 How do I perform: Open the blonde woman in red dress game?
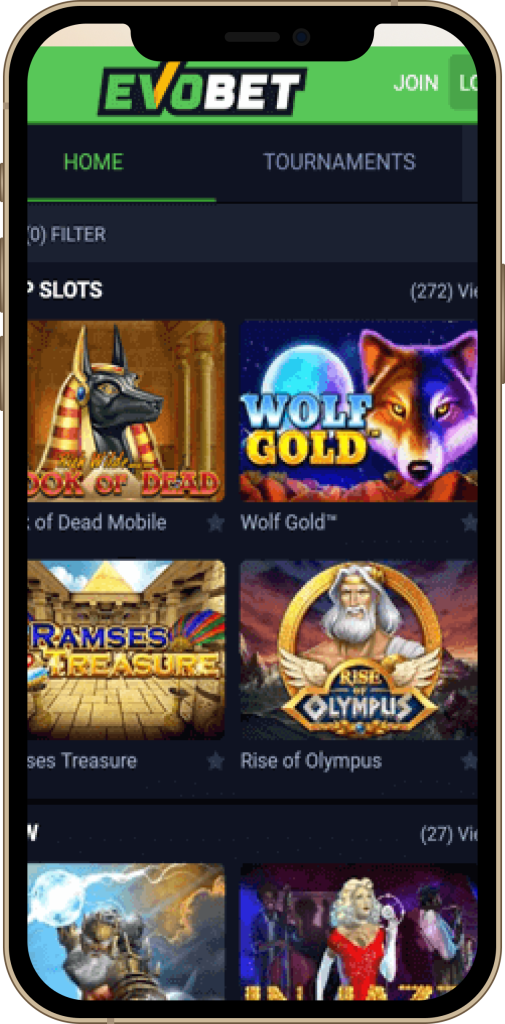pyautogui.click(x=359, y=932)
